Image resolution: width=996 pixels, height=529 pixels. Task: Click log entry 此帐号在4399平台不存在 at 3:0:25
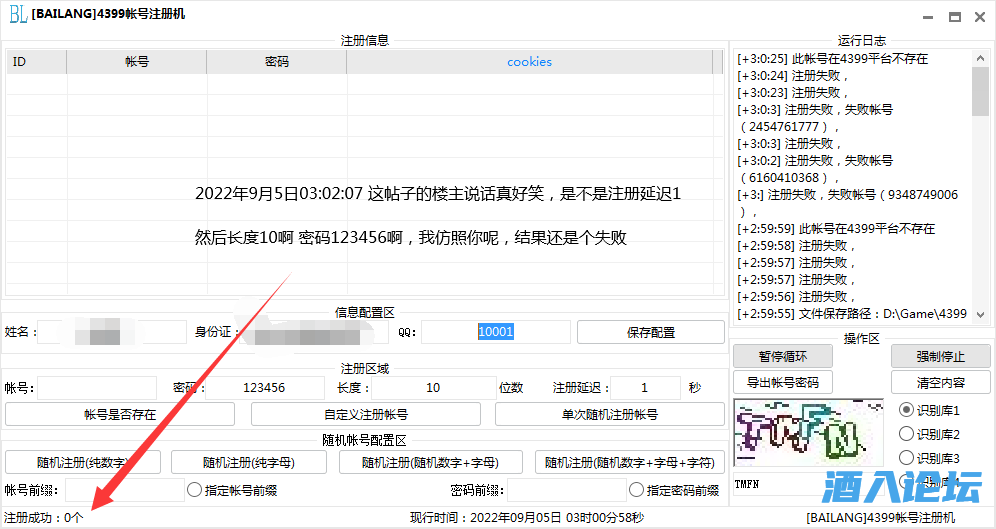(832, 58)
